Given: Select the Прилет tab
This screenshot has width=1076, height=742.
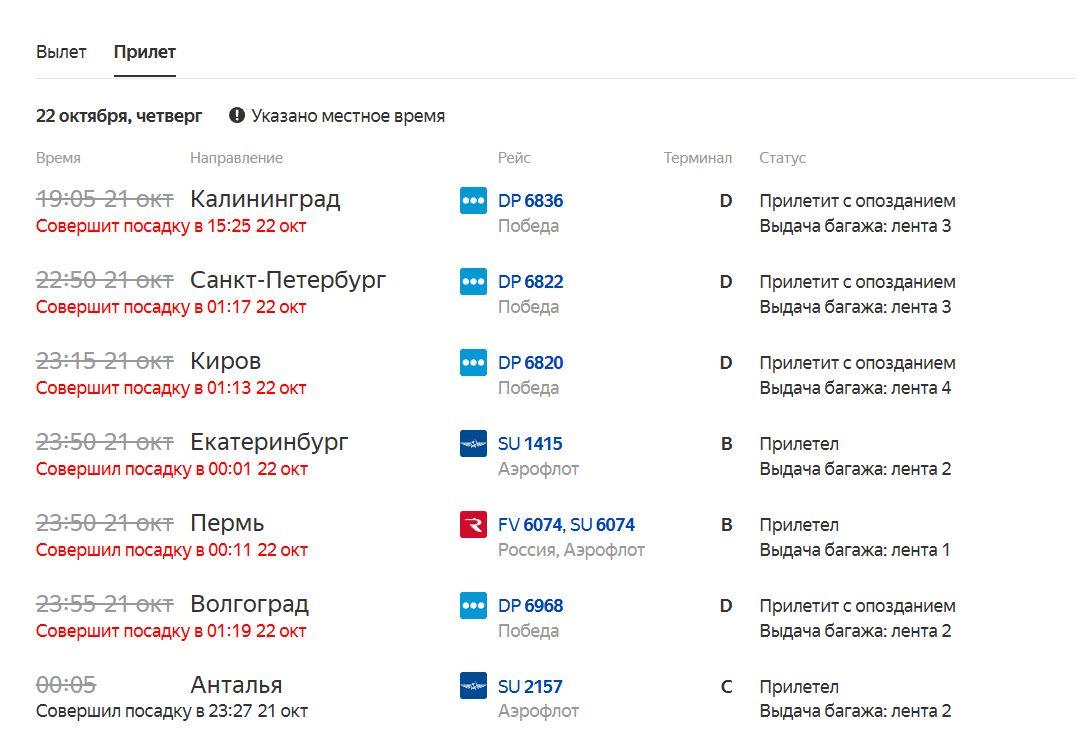Looking at the screenshot, I should point(145,52).
